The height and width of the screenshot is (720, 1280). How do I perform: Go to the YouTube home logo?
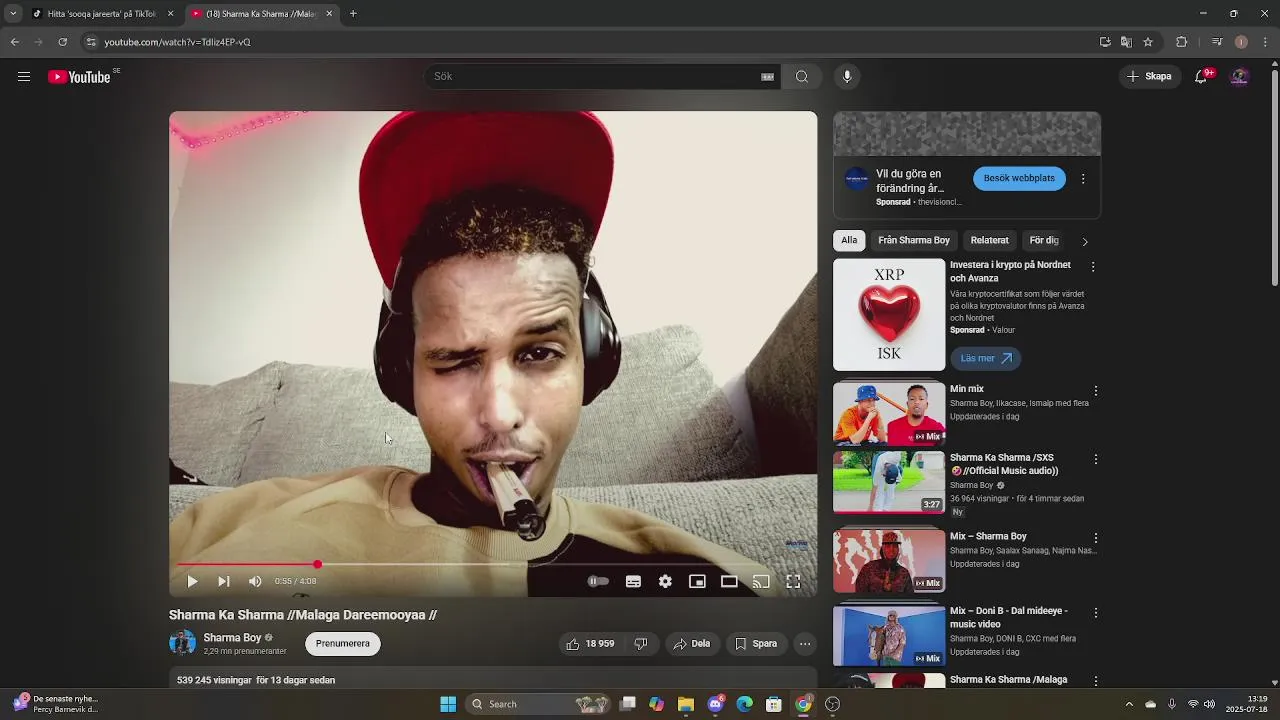pos(79,77)
